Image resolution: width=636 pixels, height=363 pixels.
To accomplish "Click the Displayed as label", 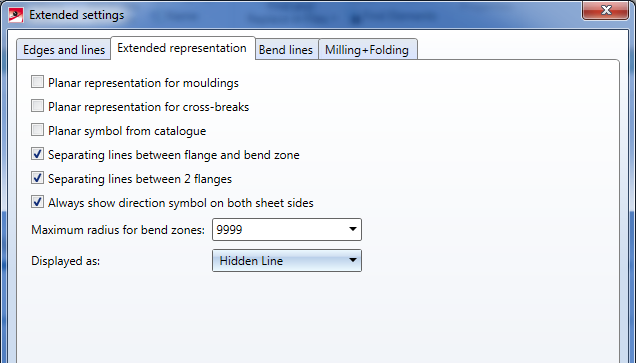I will point(66,261).
